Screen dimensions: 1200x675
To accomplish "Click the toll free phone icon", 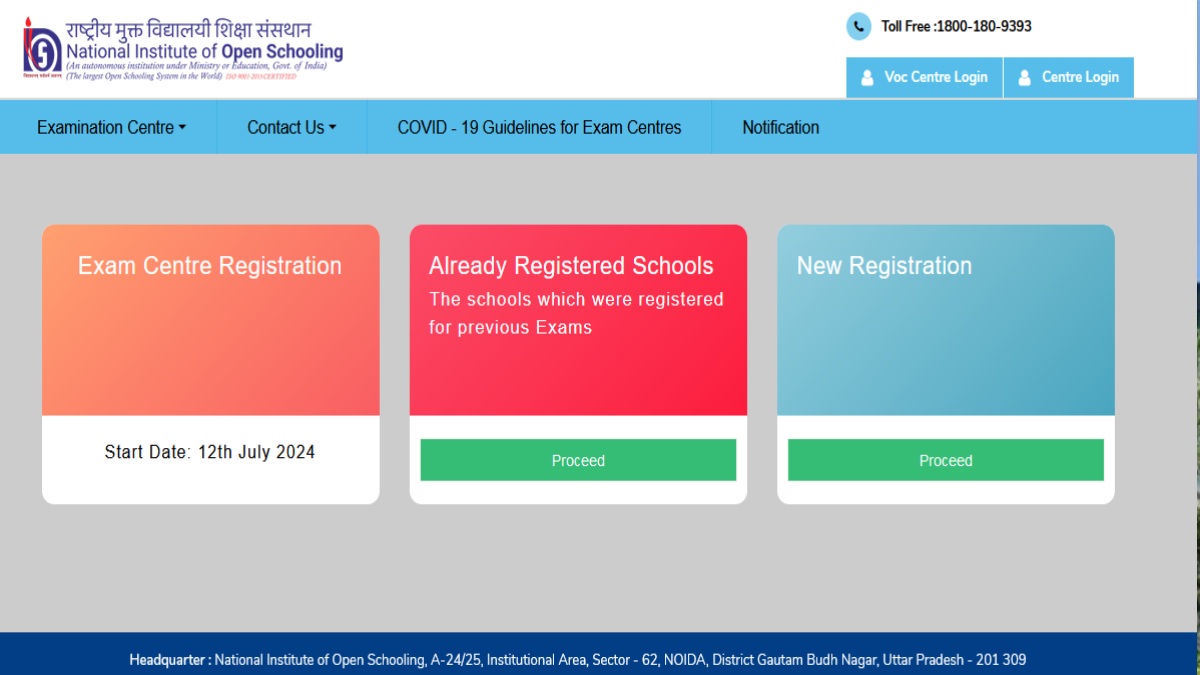I will pos(858,27).
